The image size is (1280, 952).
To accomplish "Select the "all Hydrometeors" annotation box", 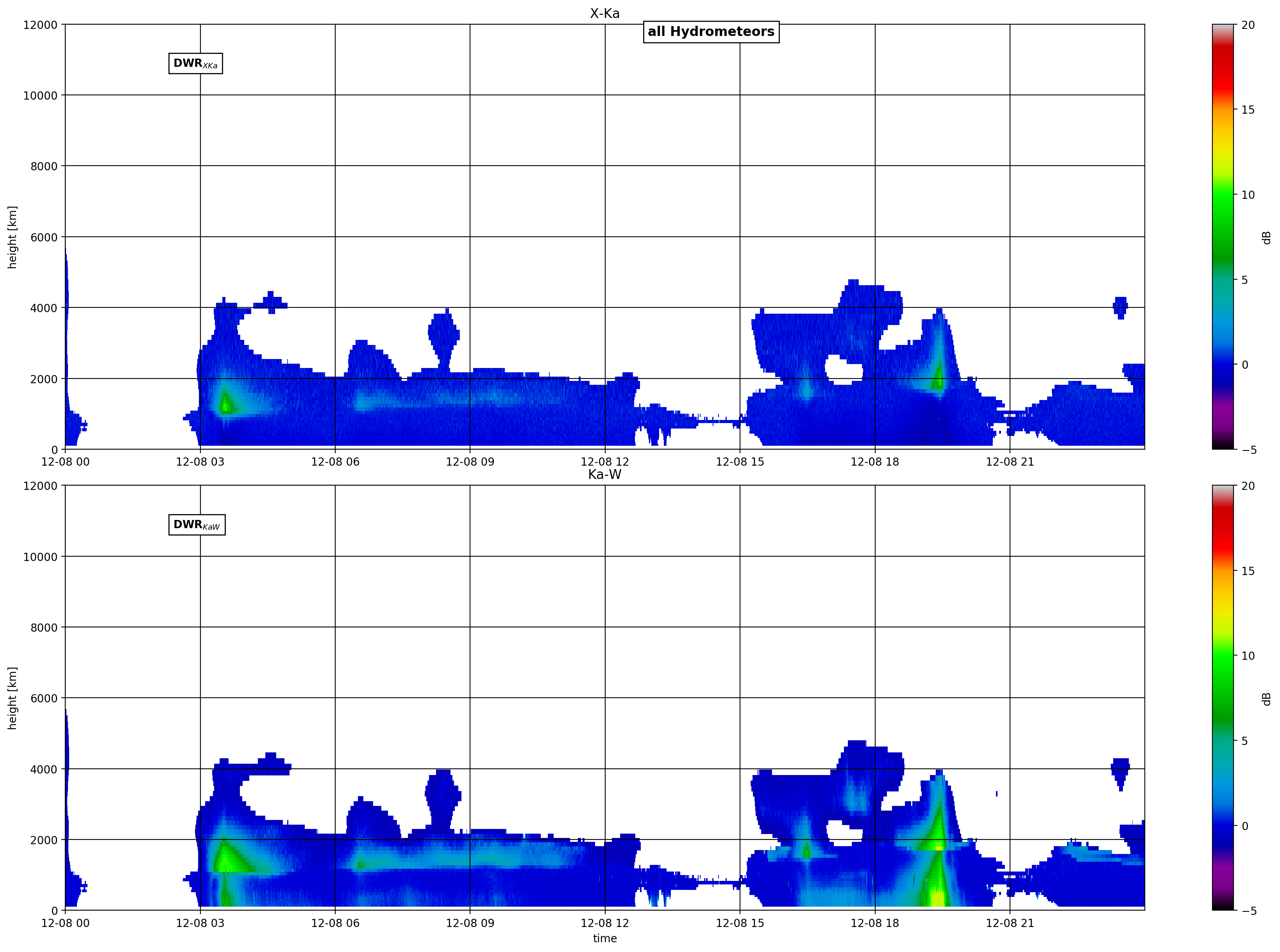I will 711,32.
